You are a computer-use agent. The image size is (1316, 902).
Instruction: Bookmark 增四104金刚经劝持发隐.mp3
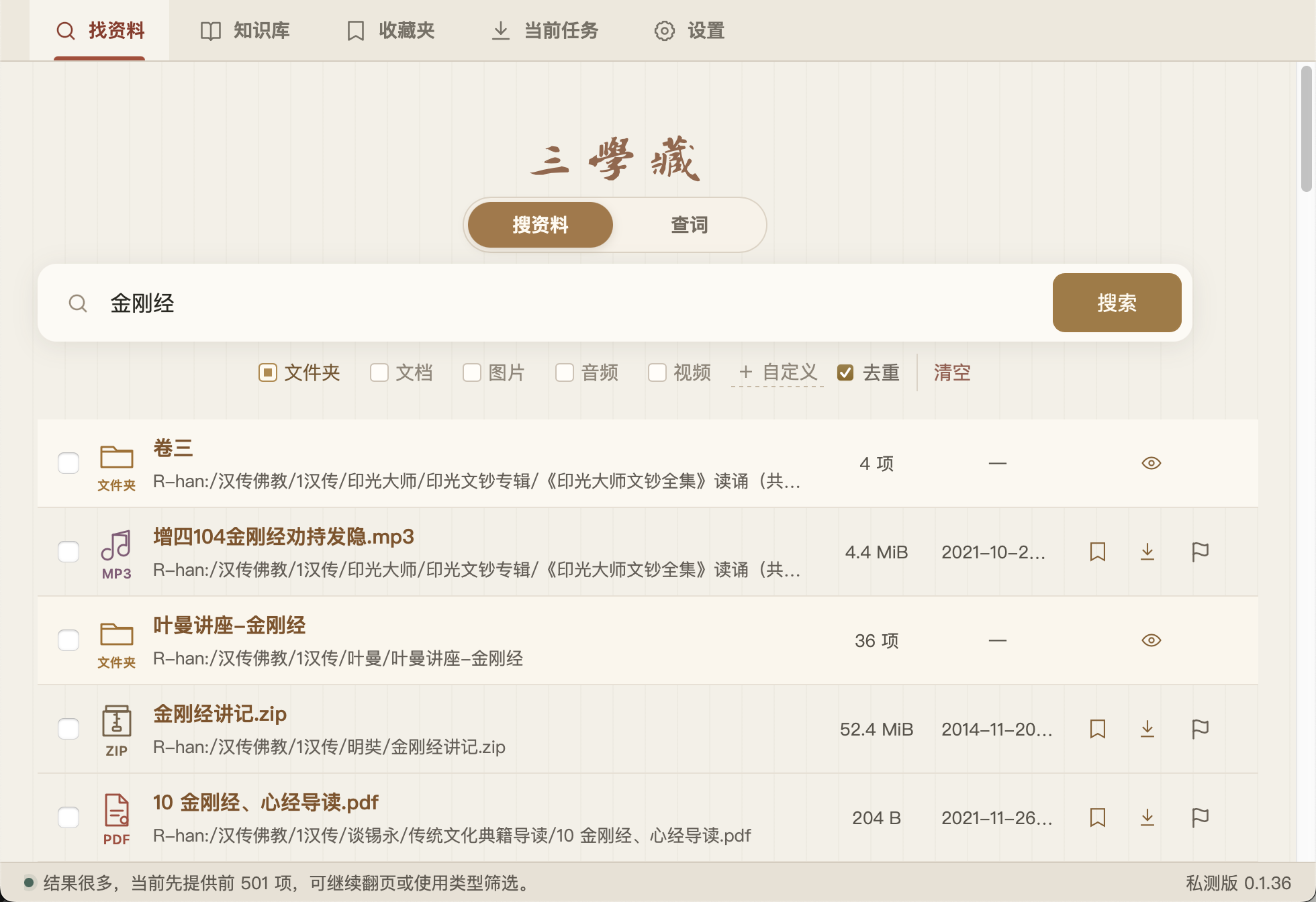(1098, 552)
